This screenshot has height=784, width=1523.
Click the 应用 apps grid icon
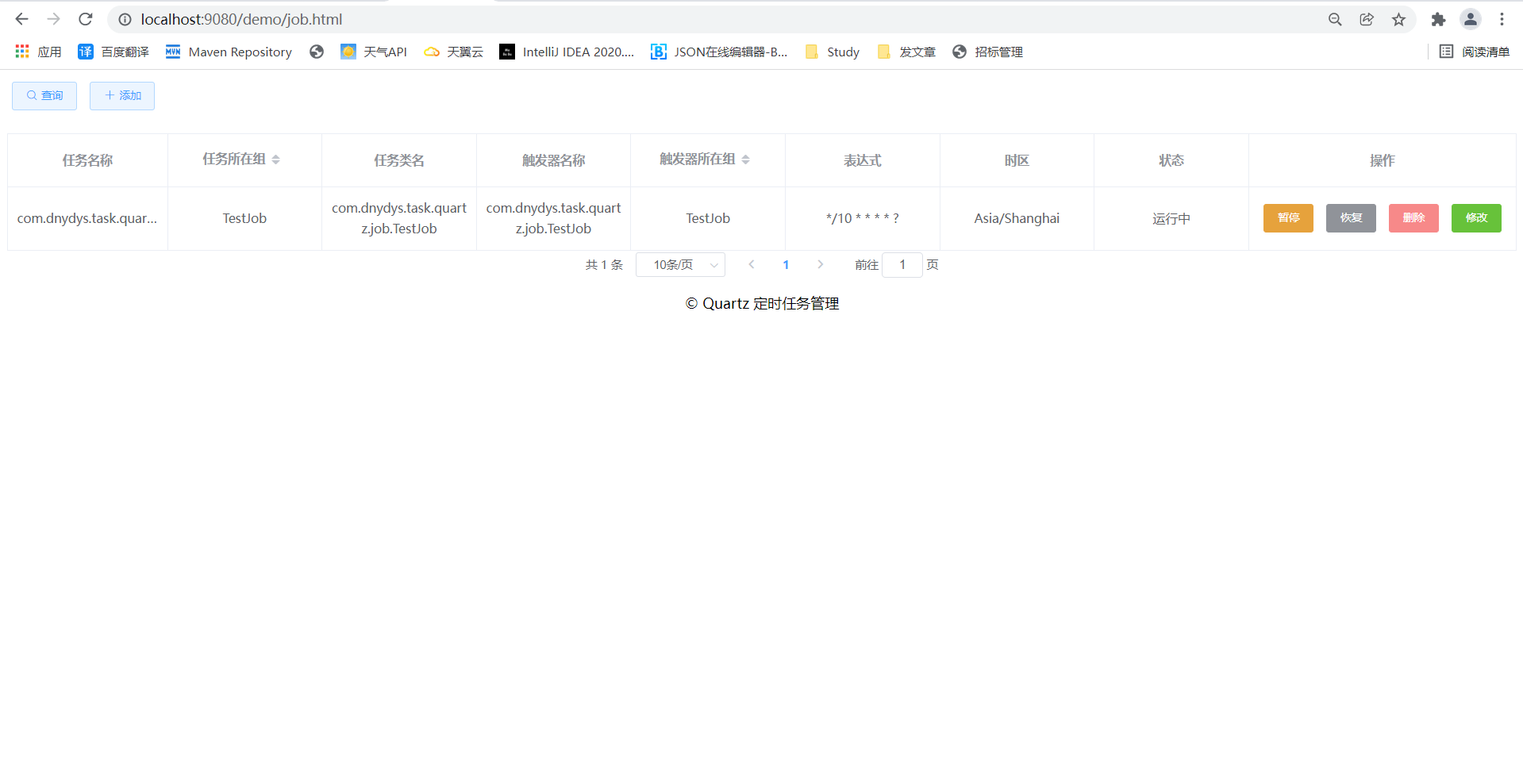point(21,52)
